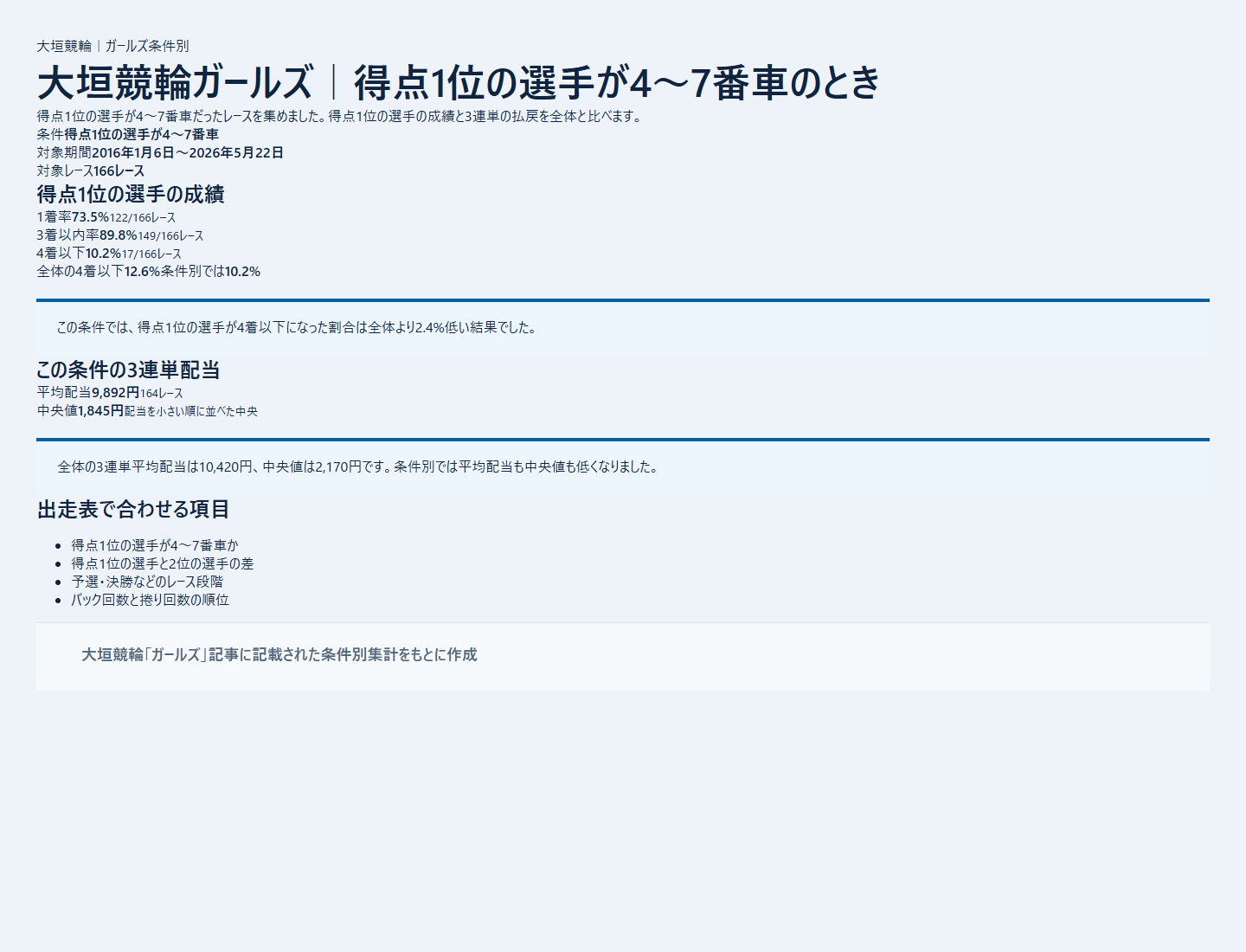Select the 平均配当 9,892円 line

pos(110,393)
